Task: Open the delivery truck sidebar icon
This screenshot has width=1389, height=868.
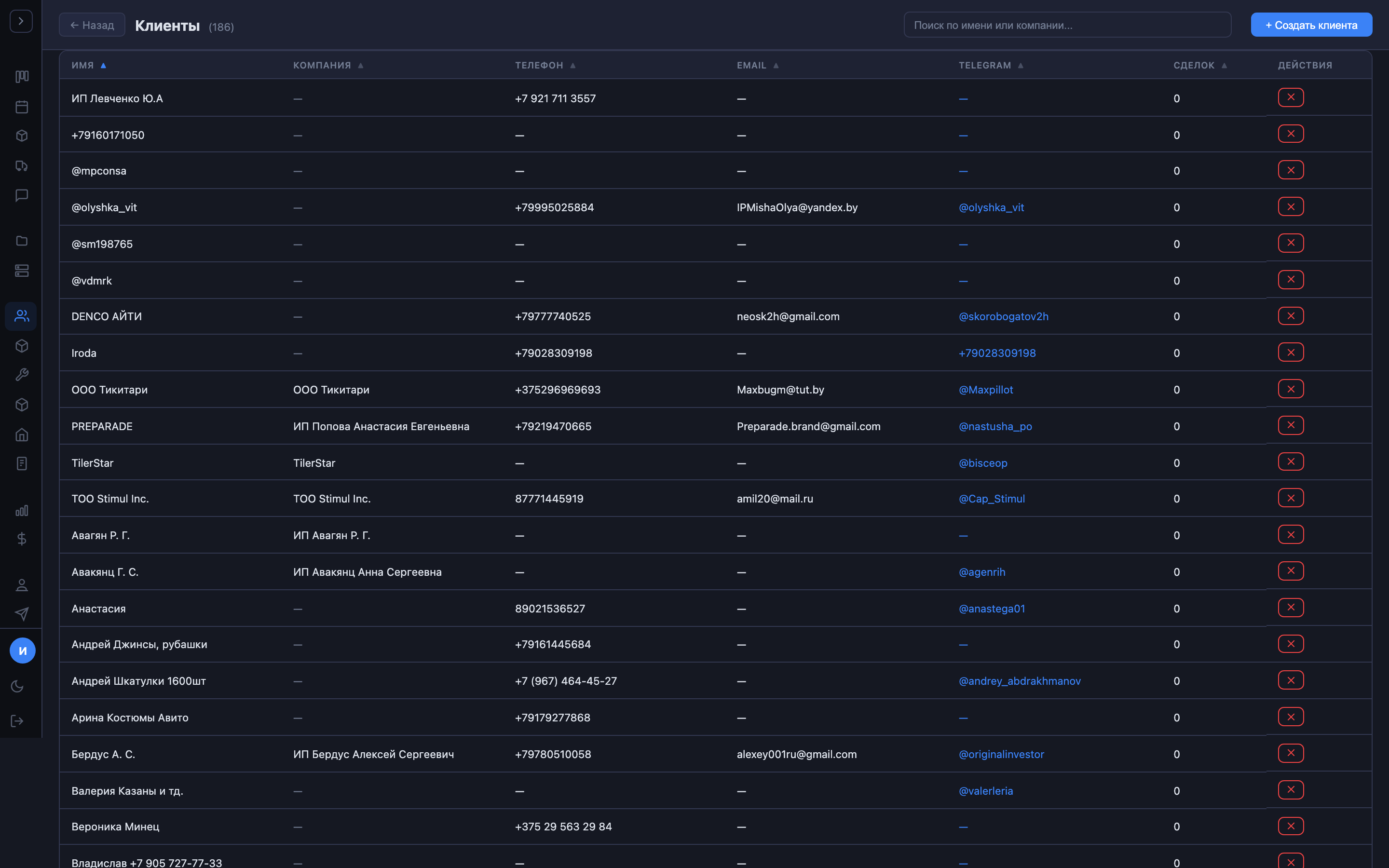Action: point(22,166)
